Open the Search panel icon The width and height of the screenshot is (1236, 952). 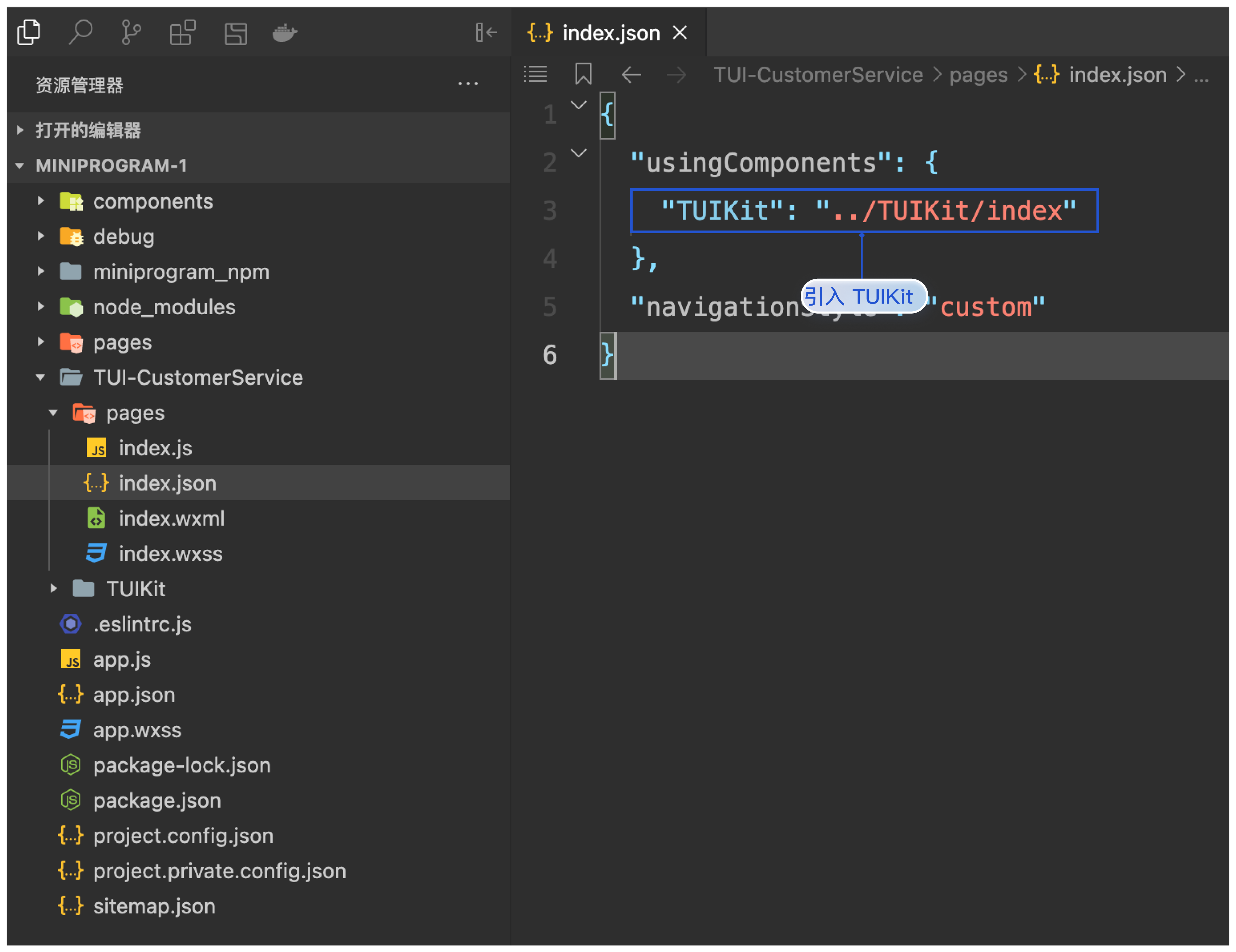click(80, 32)
